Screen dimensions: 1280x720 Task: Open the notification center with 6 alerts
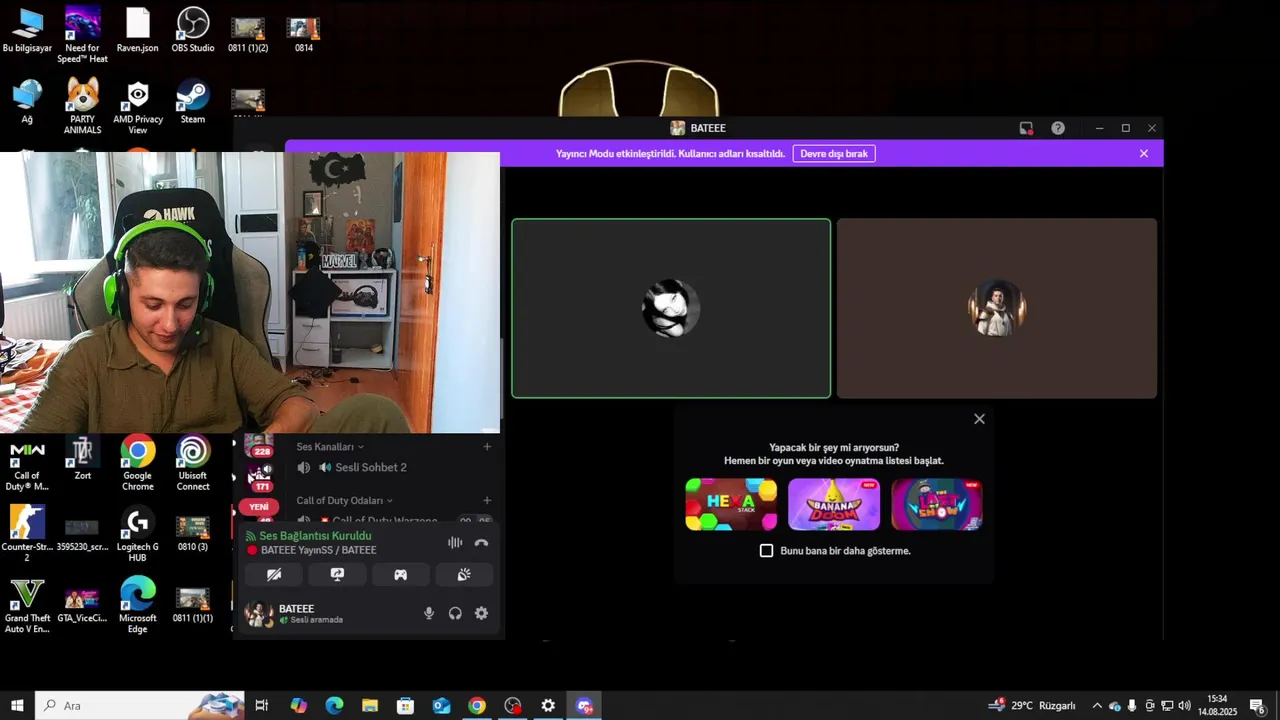click(1258, 706)
